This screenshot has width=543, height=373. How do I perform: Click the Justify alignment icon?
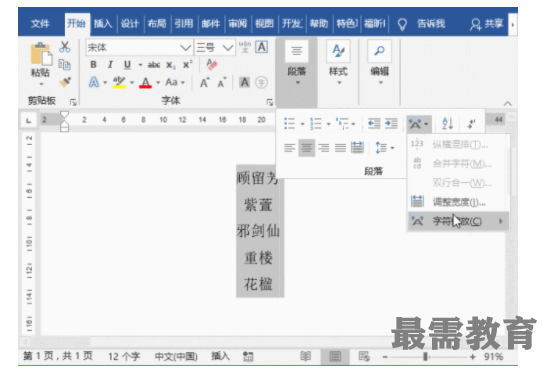340,148
